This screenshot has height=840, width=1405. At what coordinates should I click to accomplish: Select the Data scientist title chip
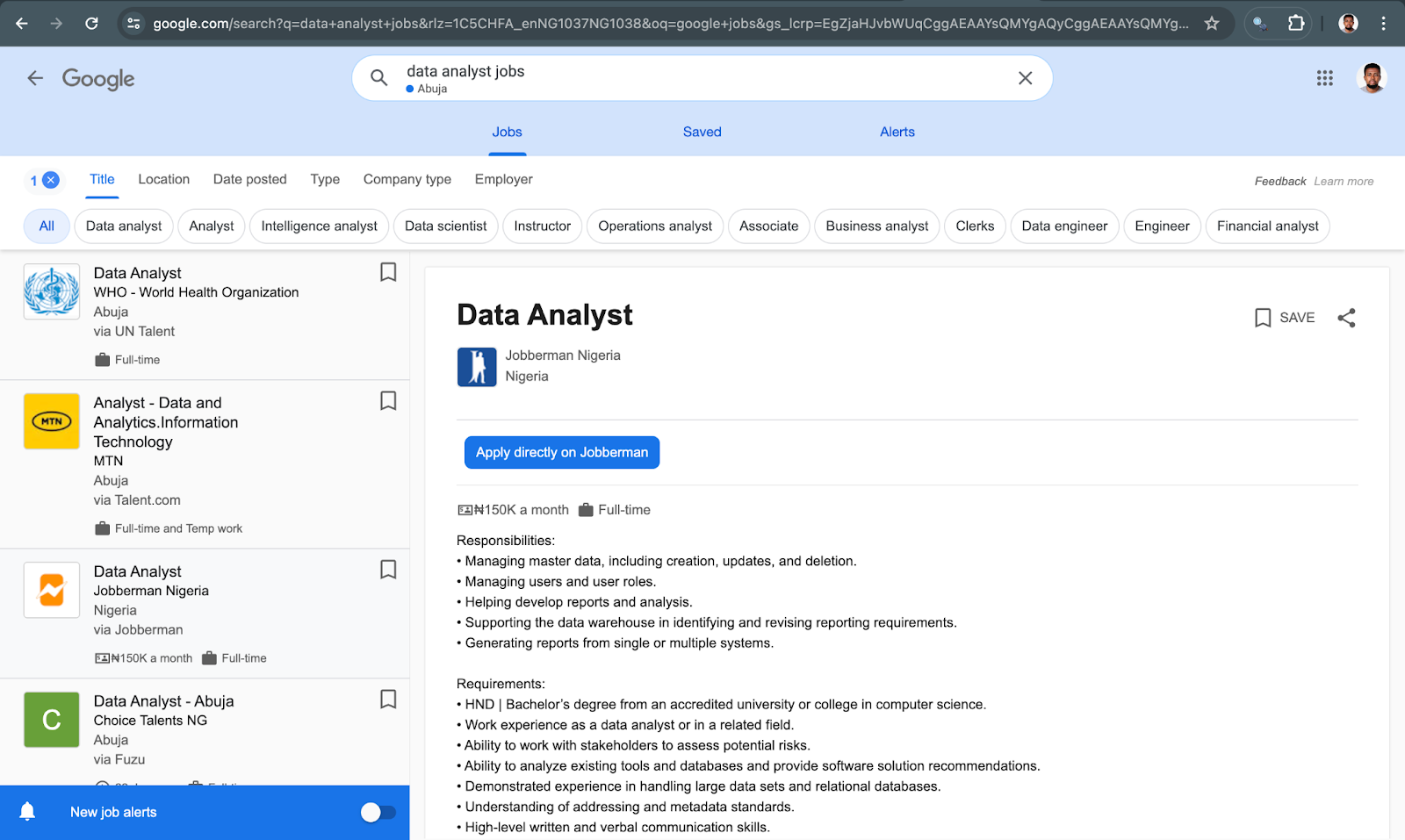coord(445,226)
